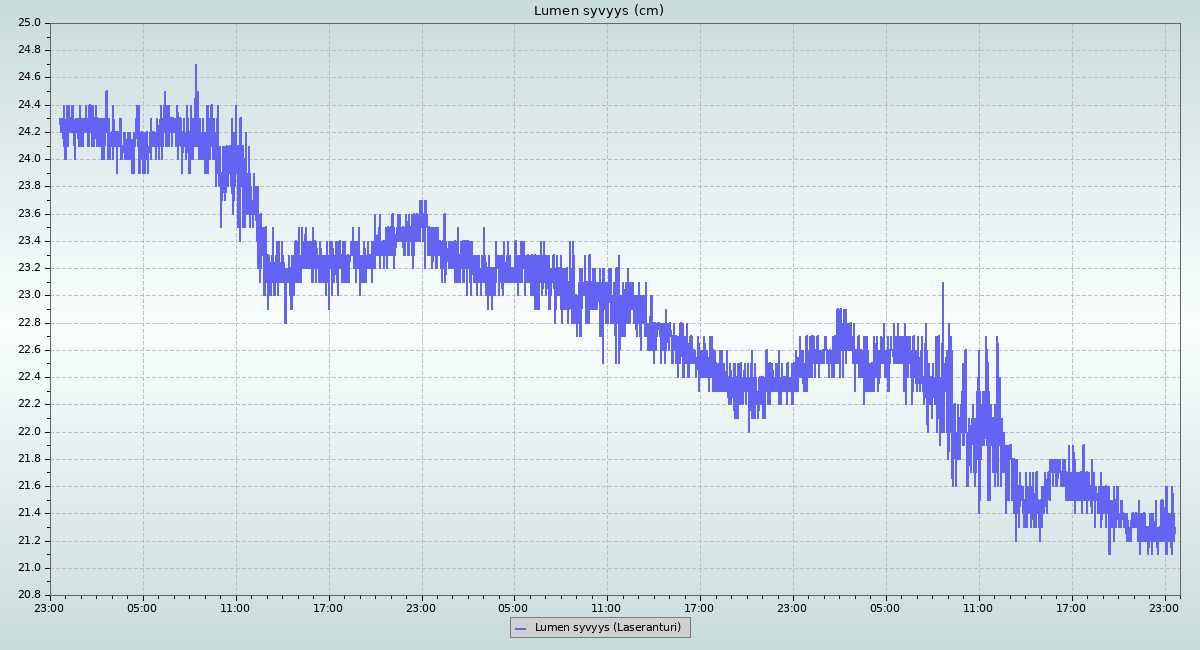Click the first 05:00 time axis label
Image resolution: width=1200 pixels, height=650 pixels.
143,607
